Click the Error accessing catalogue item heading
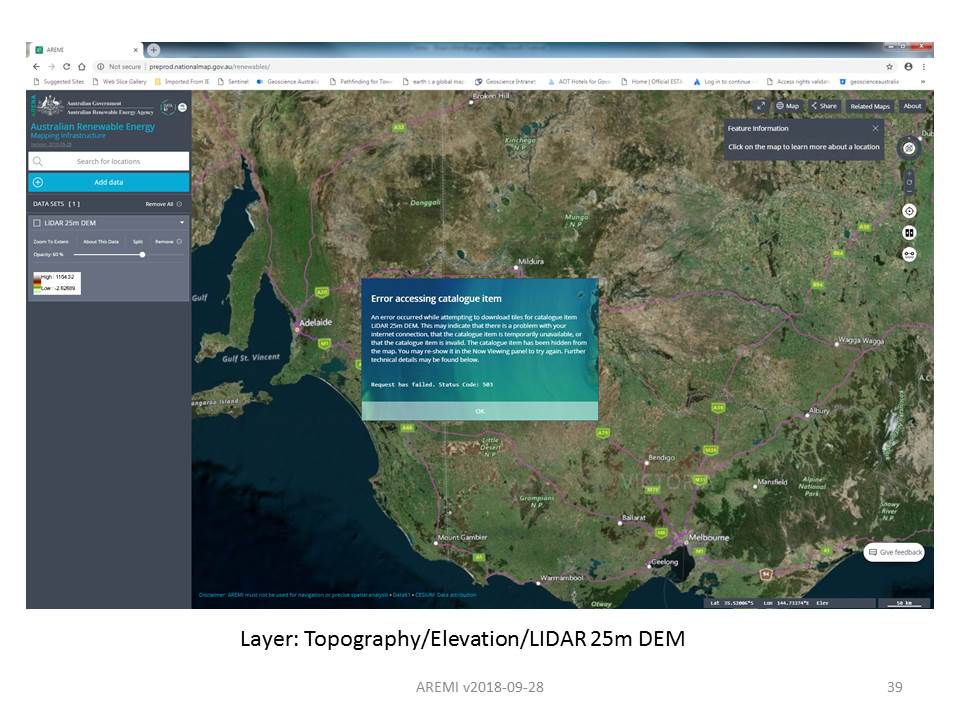The height and width of the screenshot is (720, 960). [x=436, y=299]
